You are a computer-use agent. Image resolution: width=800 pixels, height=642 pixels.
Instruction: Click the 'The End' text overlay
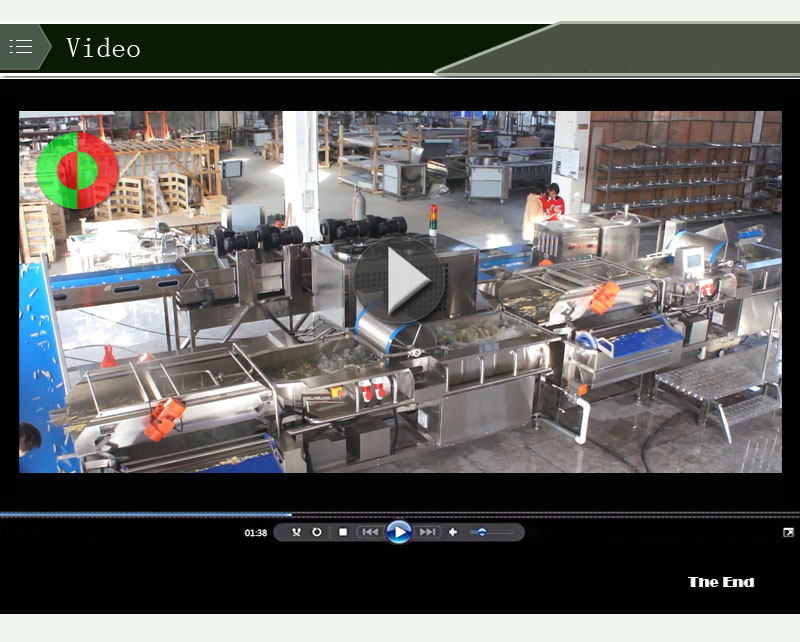(723, 582)
